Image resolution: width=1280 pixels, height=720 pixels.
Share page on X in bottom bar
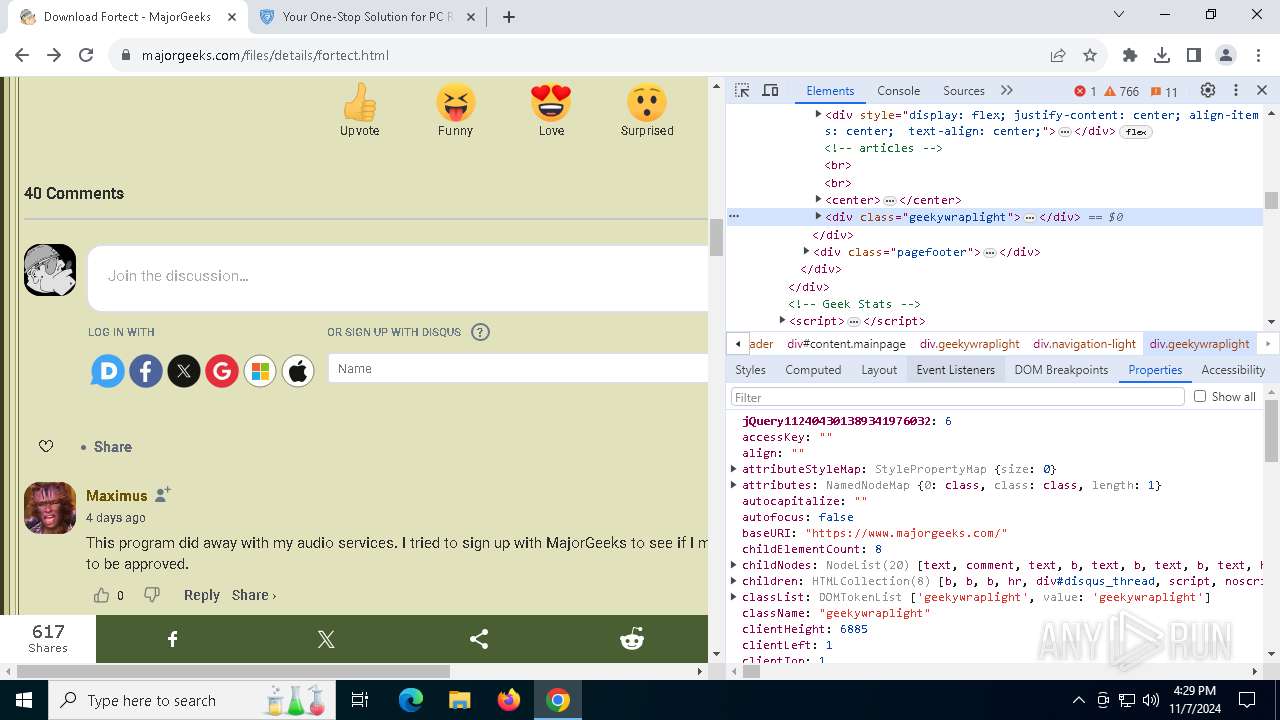[326, 639]
